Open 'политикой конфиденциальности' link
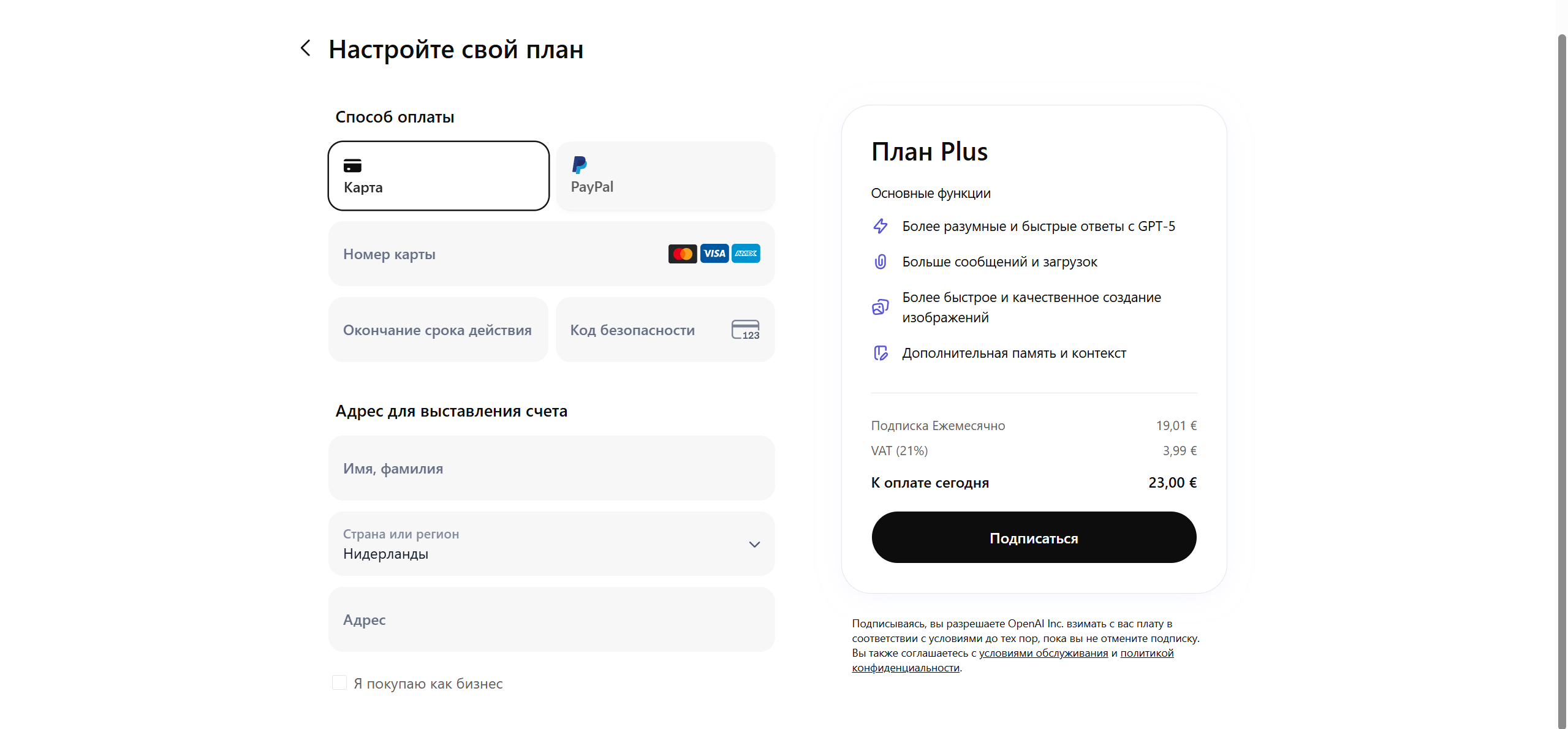 [1146, 653]
